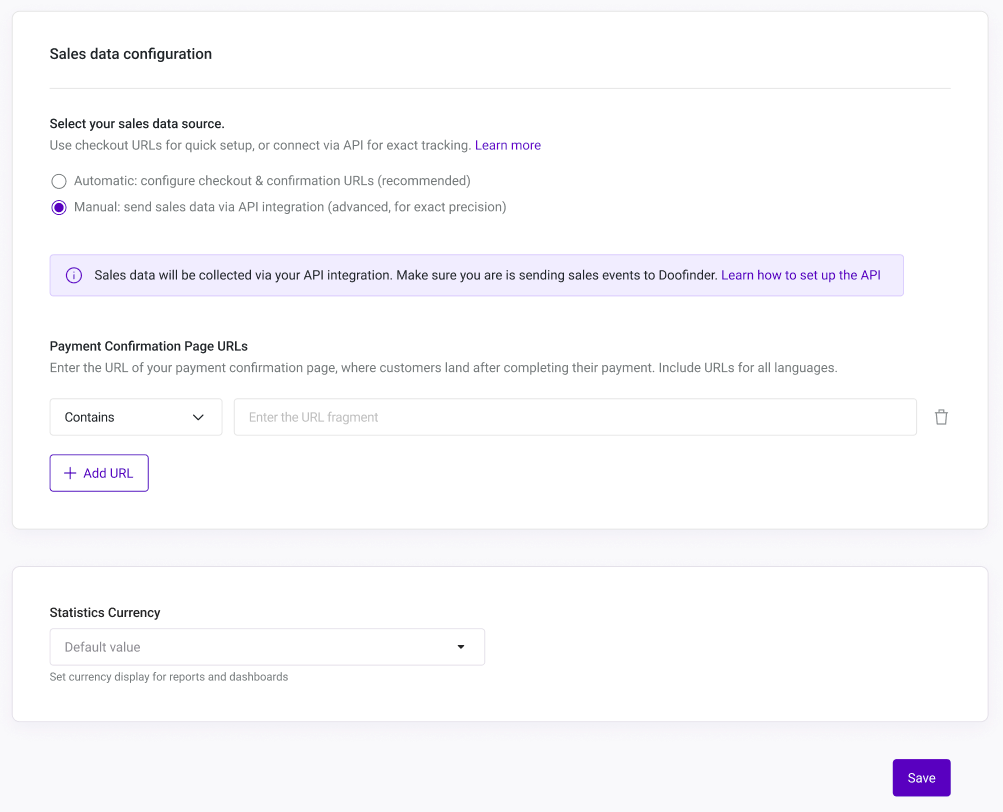1003x812 pixels.
Task: Enable the recommended Automatic sales data option
Action: 58,181
